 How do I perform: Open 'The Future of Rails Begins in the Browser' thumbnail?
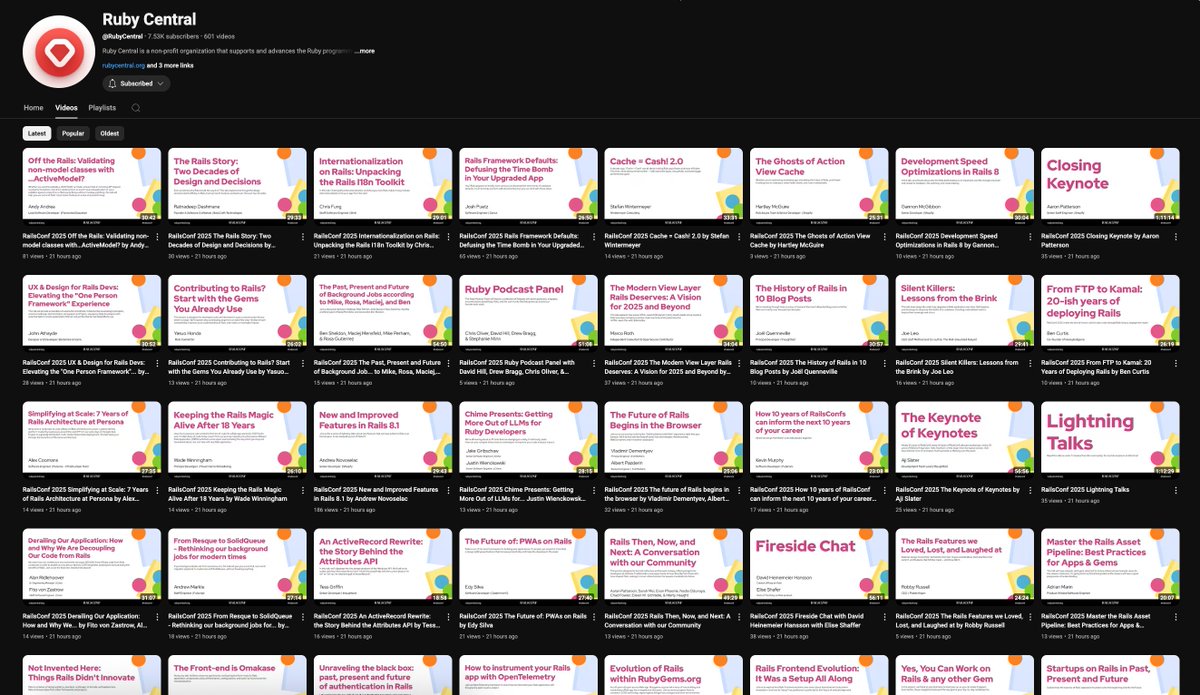coord(673,439)
